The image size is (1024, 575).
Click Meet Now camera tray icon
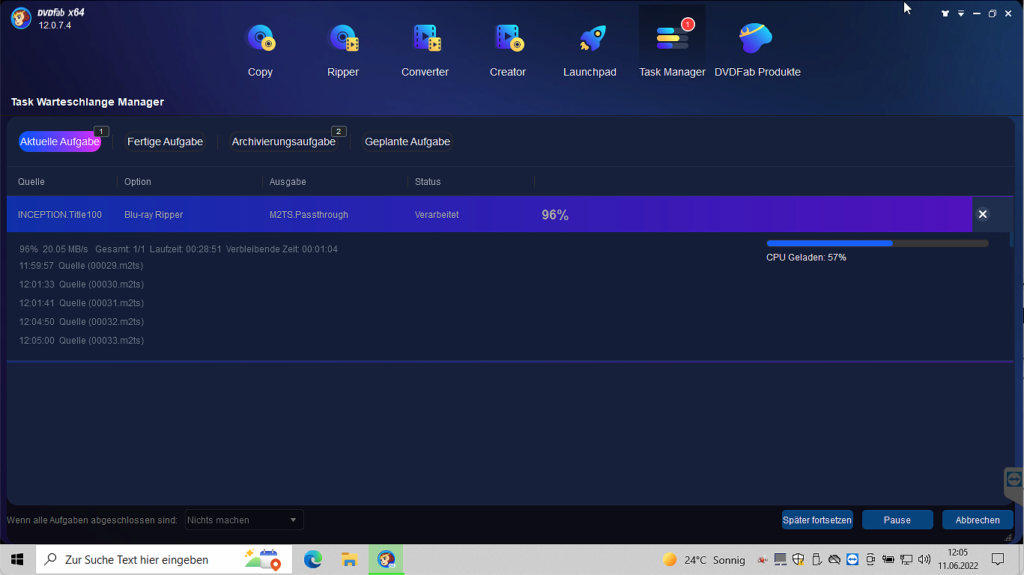point(870,559)
